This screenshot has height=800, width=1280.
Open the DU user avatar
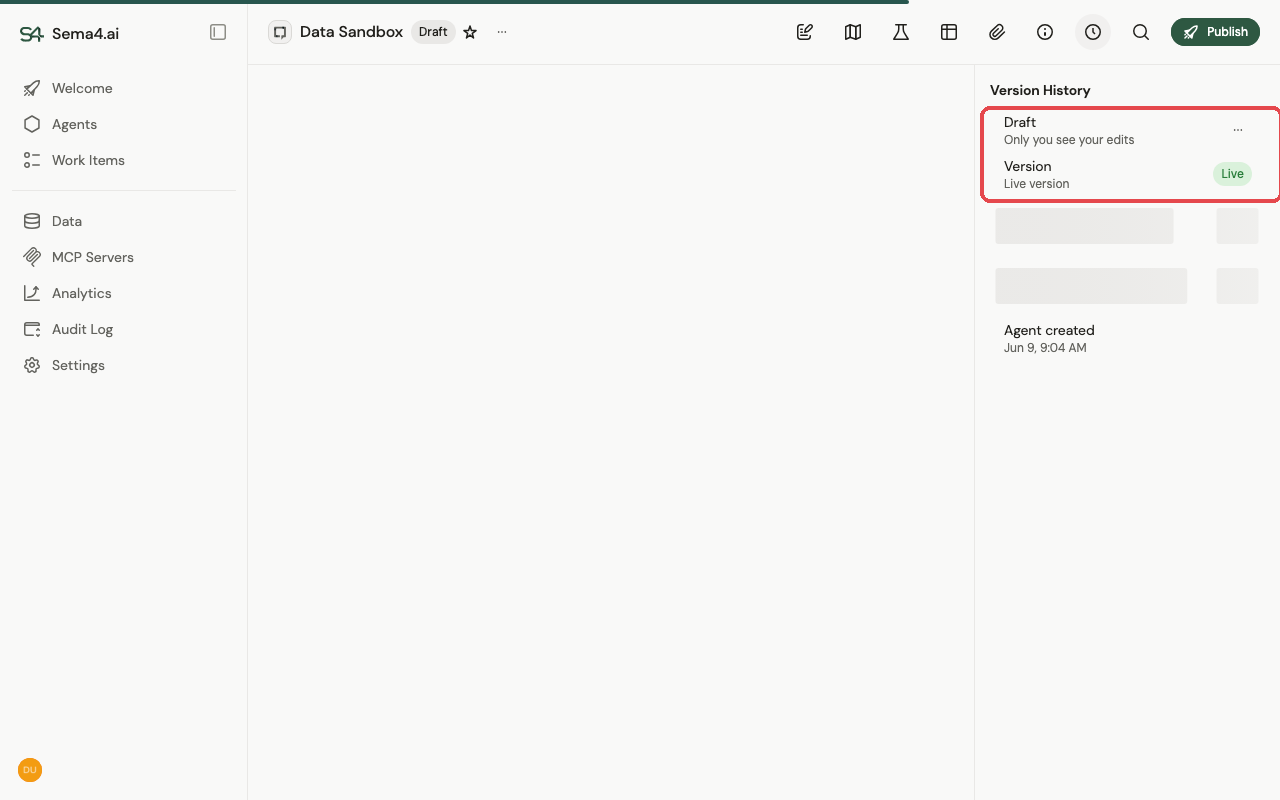tap(30, 770)
